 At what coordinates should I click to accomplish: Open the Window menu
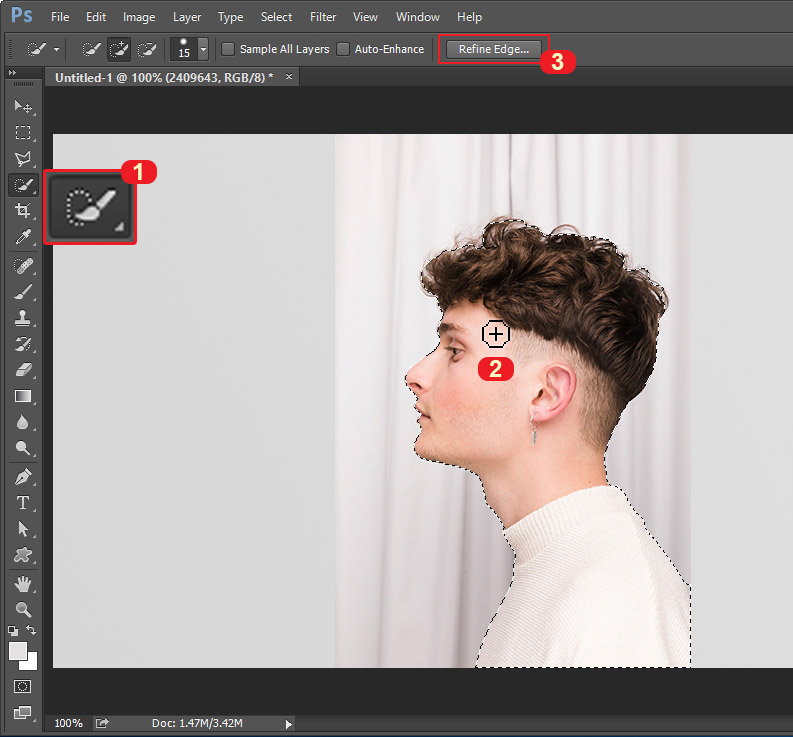418,17
